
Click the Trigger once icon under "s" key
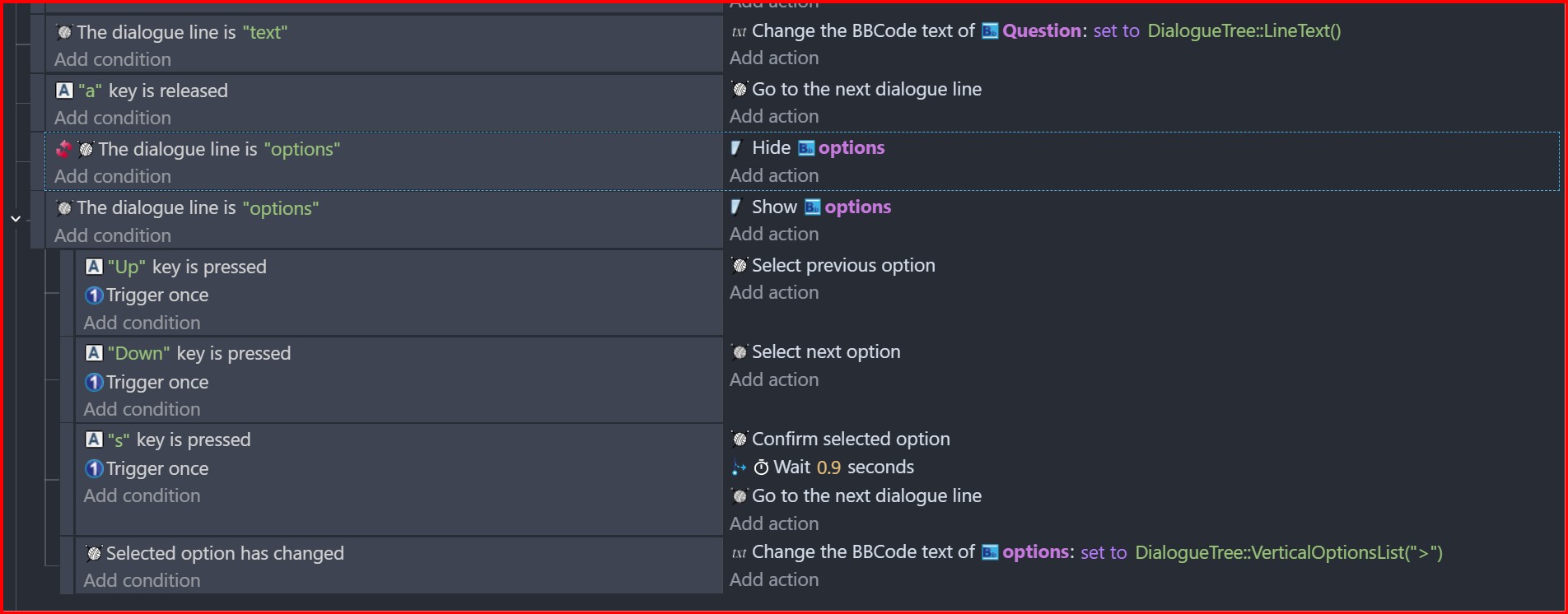[94, 468]
